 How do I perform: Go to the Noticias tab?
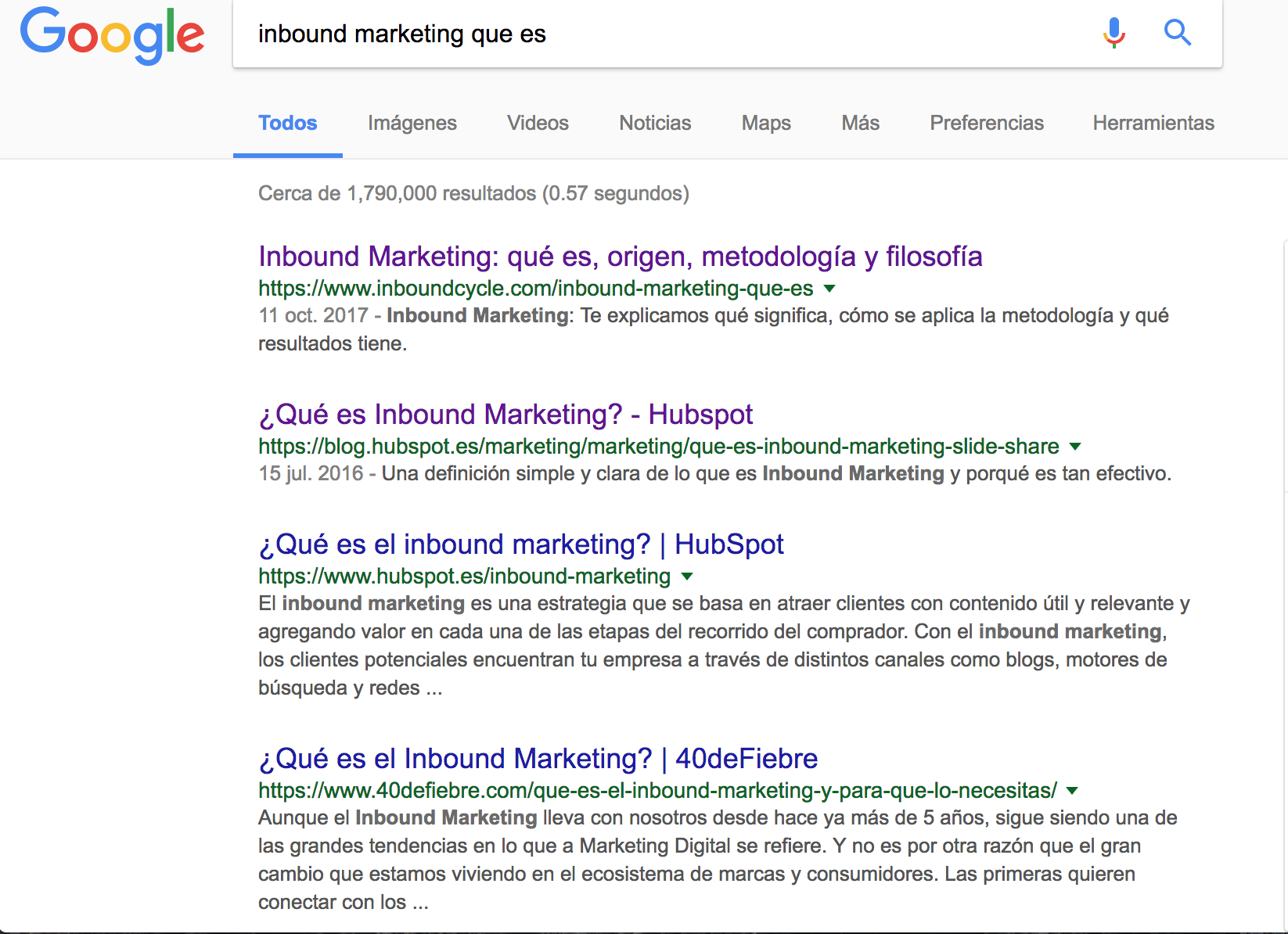point(655,124)
